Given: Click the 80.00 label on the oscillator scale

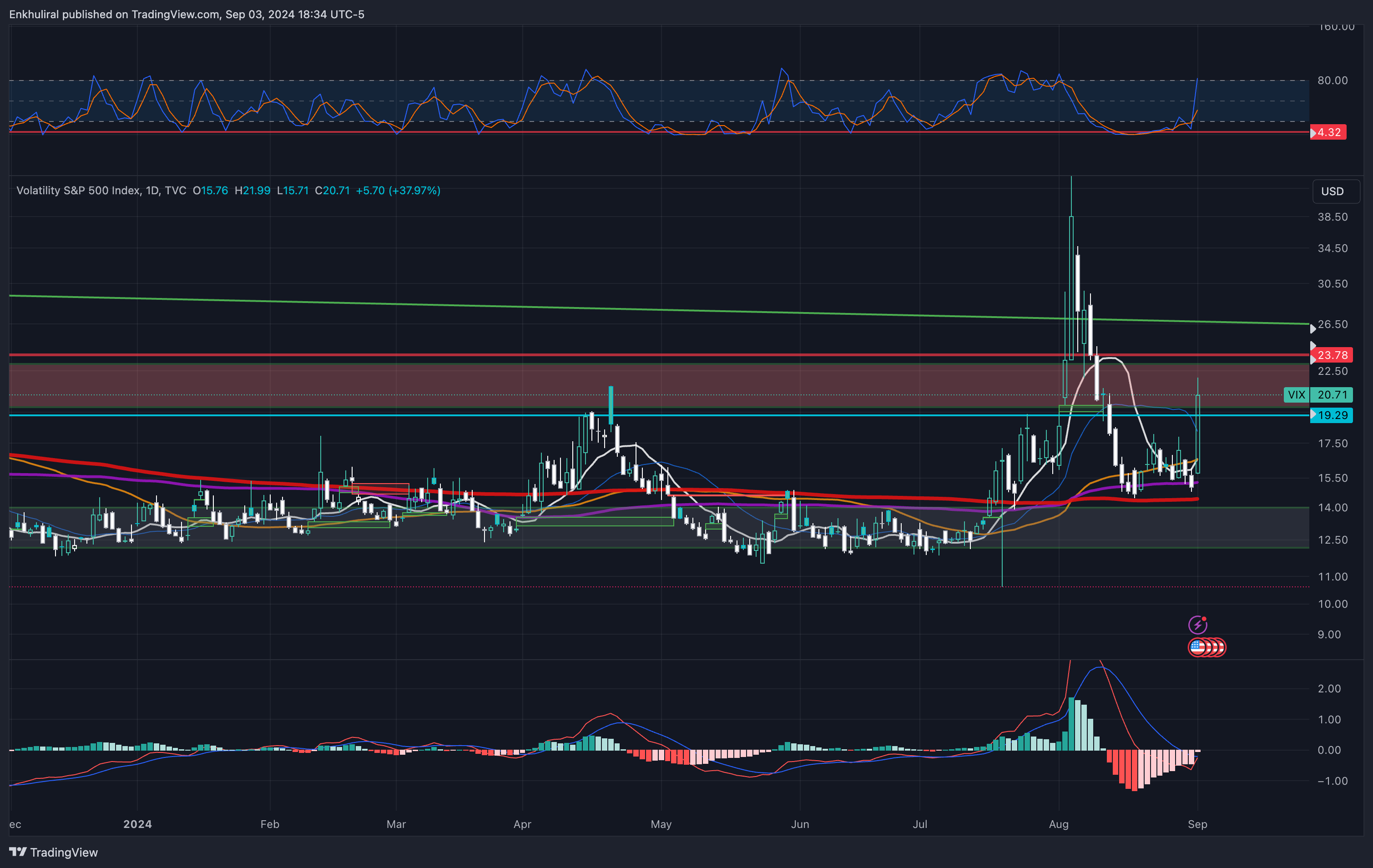Looking at the screenshot, I should (1332, 81).
